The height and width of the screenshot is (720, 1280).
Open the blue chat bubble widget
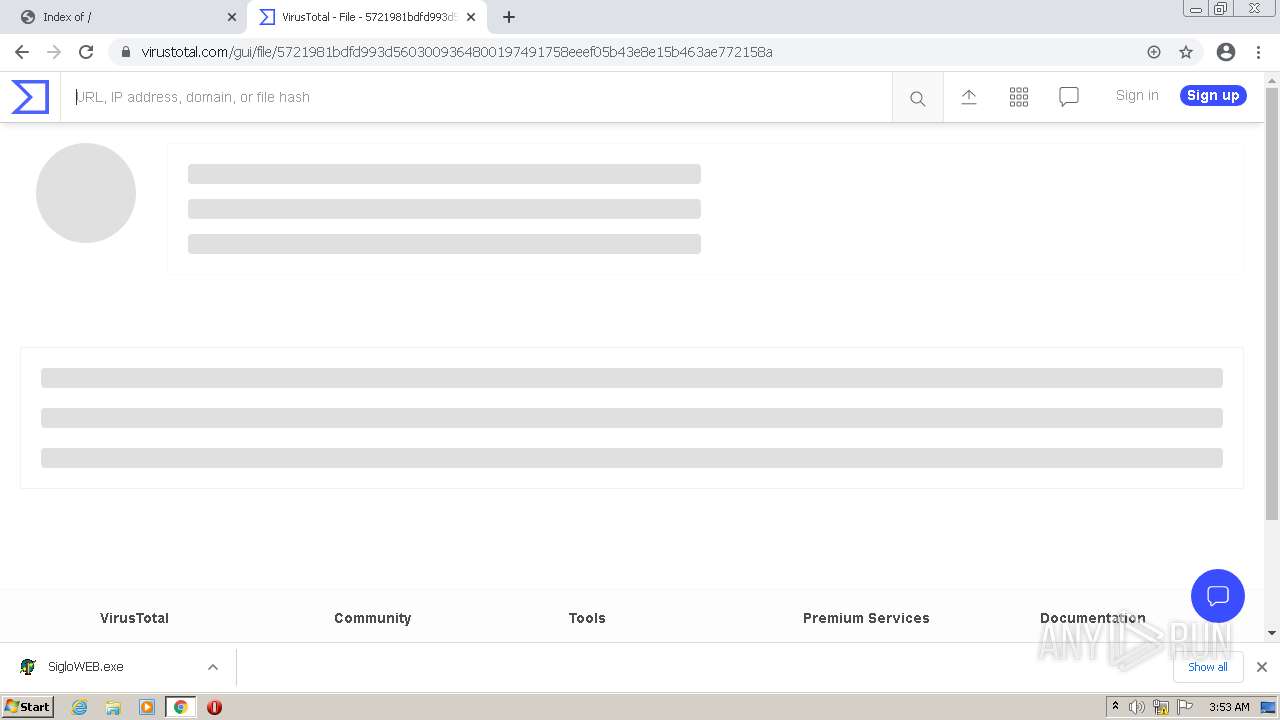[1218, 596]
